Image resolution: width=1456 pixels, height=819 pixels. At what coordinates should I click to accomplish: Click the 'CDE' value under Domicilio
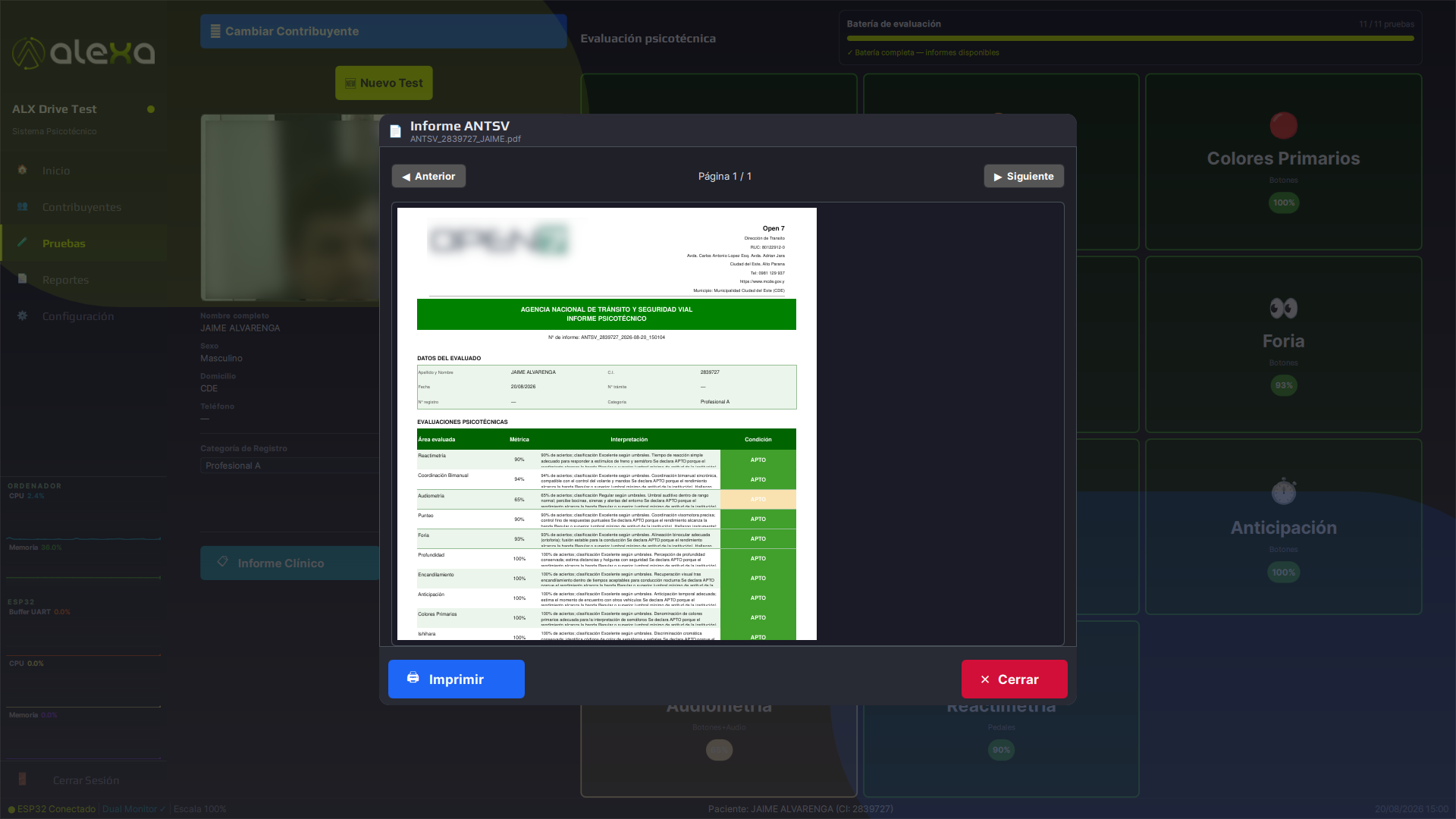click(209, 388)
